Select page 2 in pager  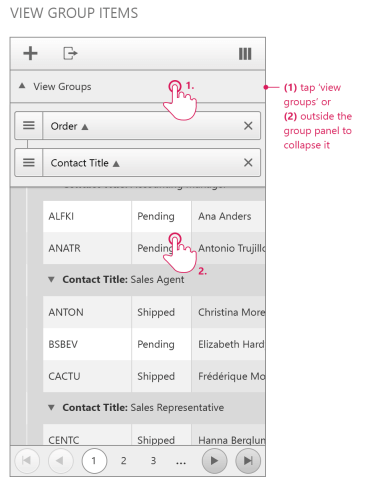124,461
